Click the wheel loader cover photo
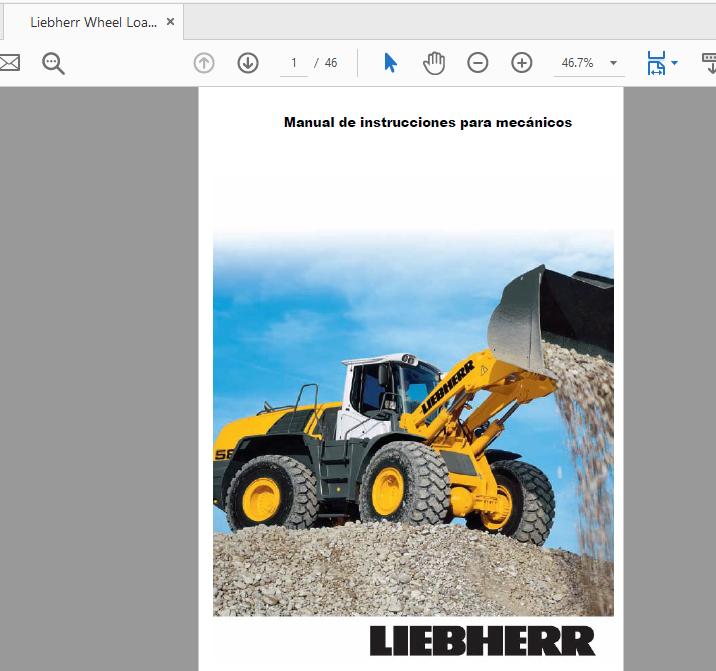Viewport: 716px width, 671px height. 413,423
